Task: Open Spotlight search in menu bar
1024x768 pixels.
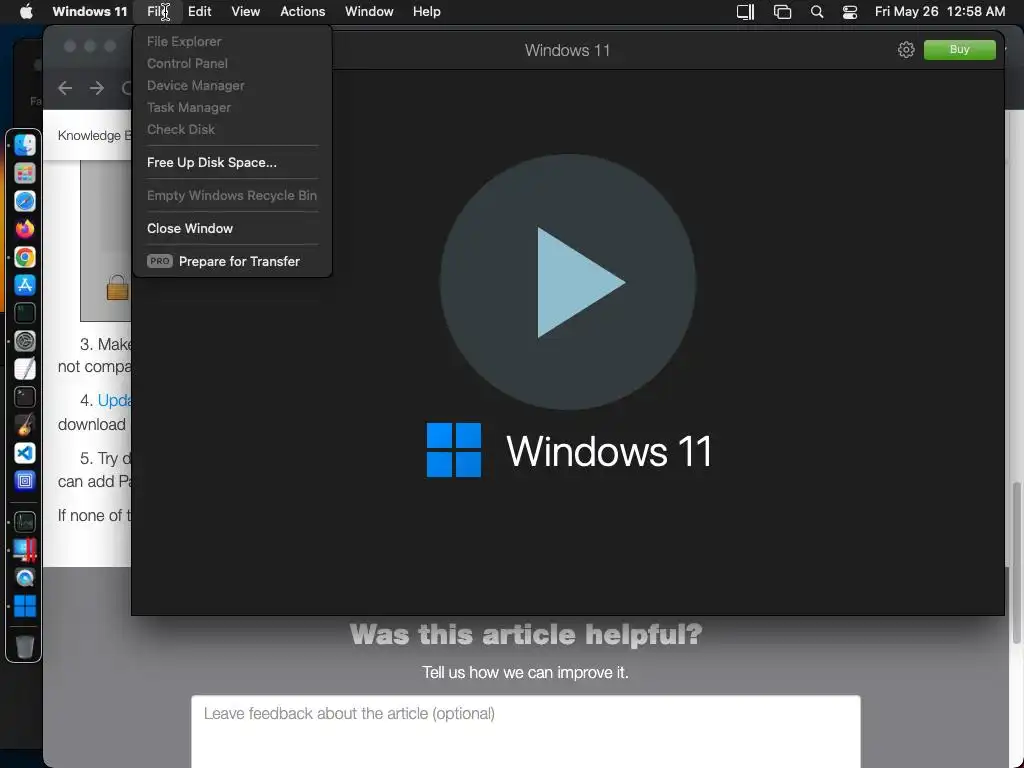Action: (x=816, y=12)
